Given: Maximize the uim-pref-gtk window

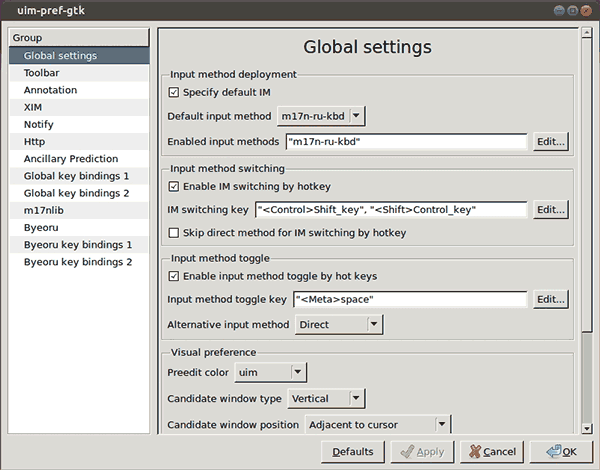Looking at the screenshot, I should [x=572, y=10].
